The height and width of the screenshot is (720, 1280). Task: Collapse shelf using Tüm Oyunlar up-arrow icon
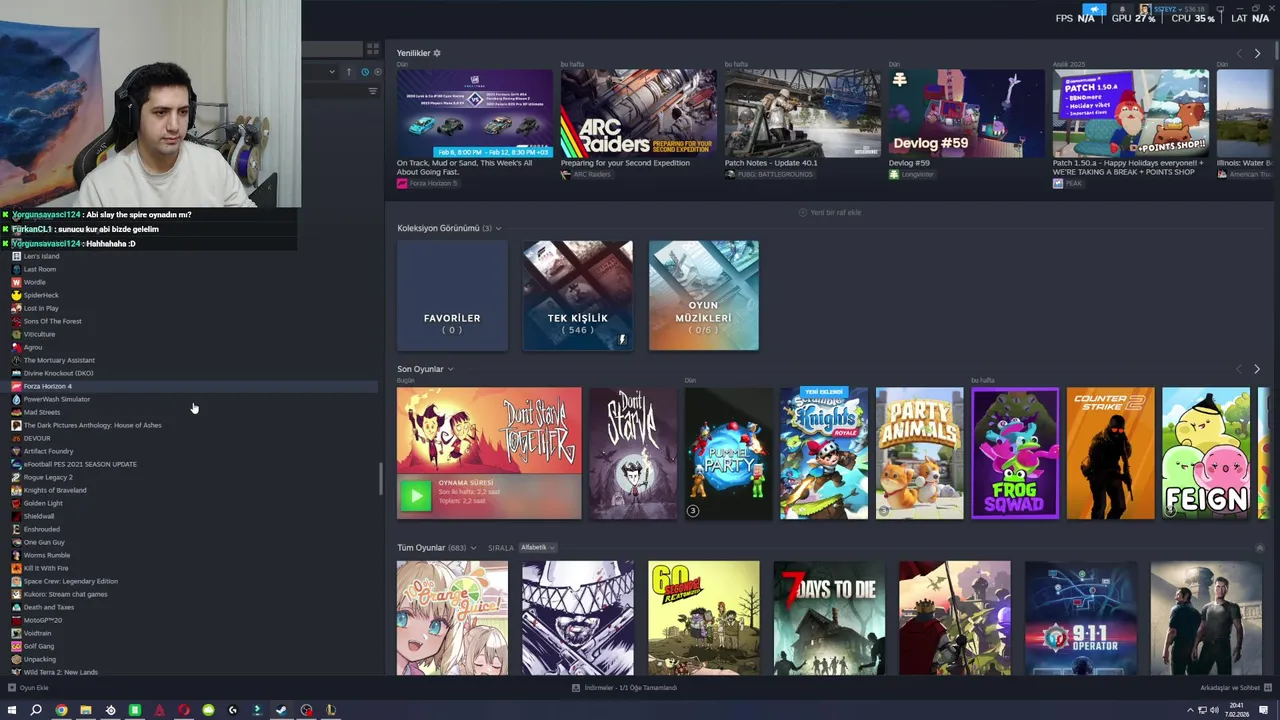[1259, 548]
